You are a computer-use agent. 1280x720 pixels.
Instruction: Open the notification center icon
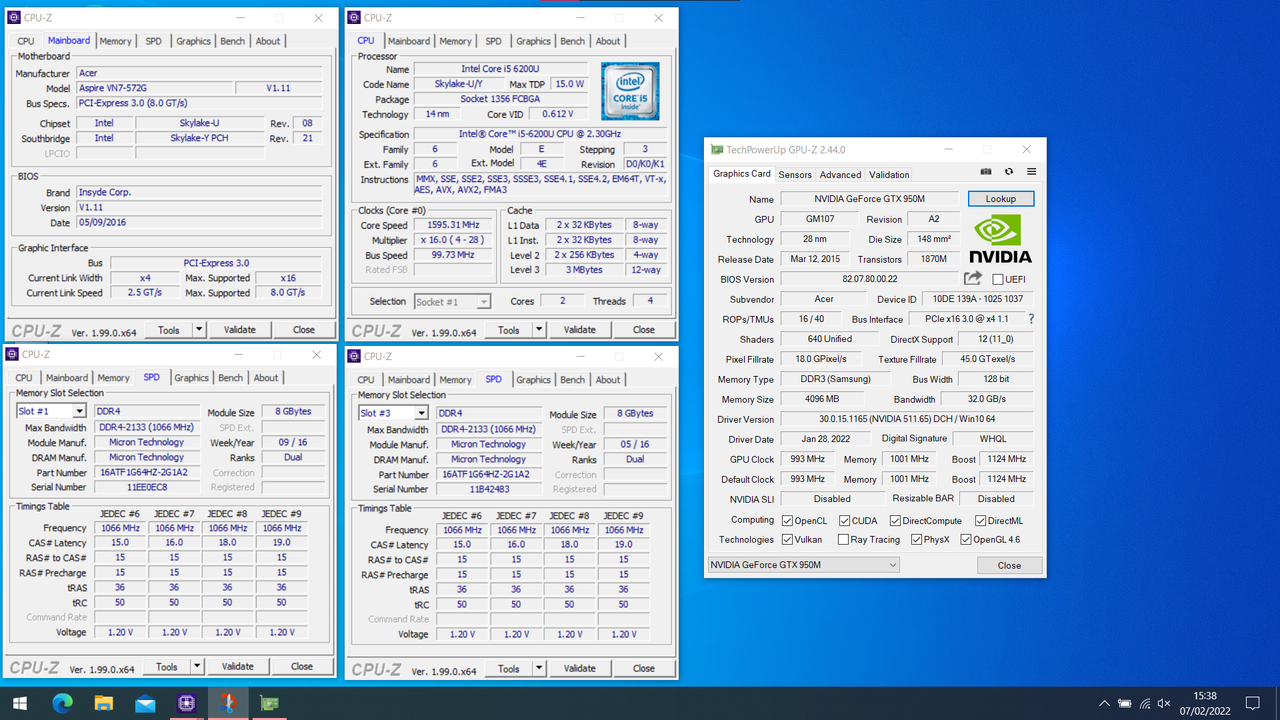coord(1253,703)
